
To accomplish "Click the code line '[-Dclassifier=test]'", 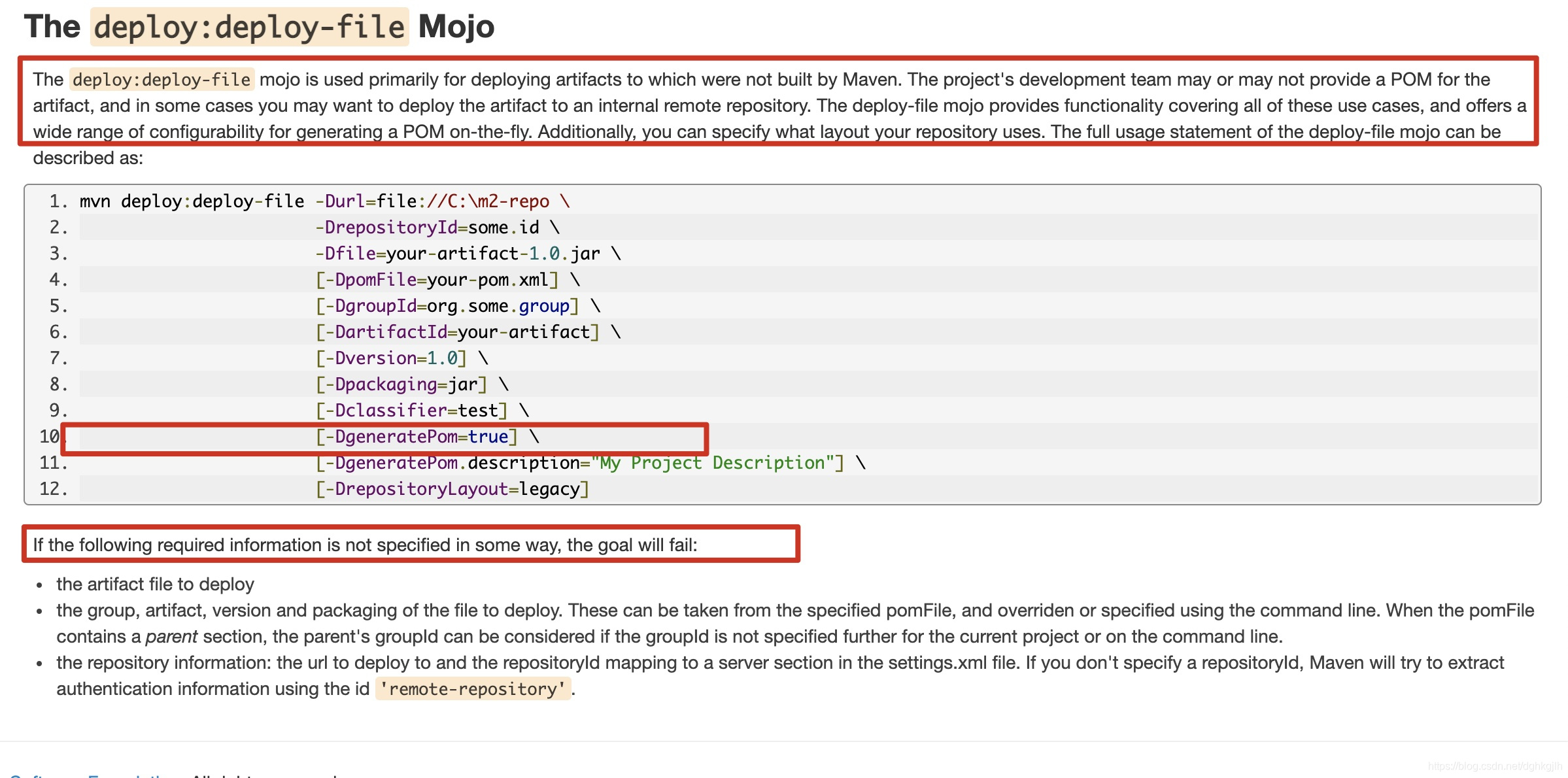I will (422, 411).
